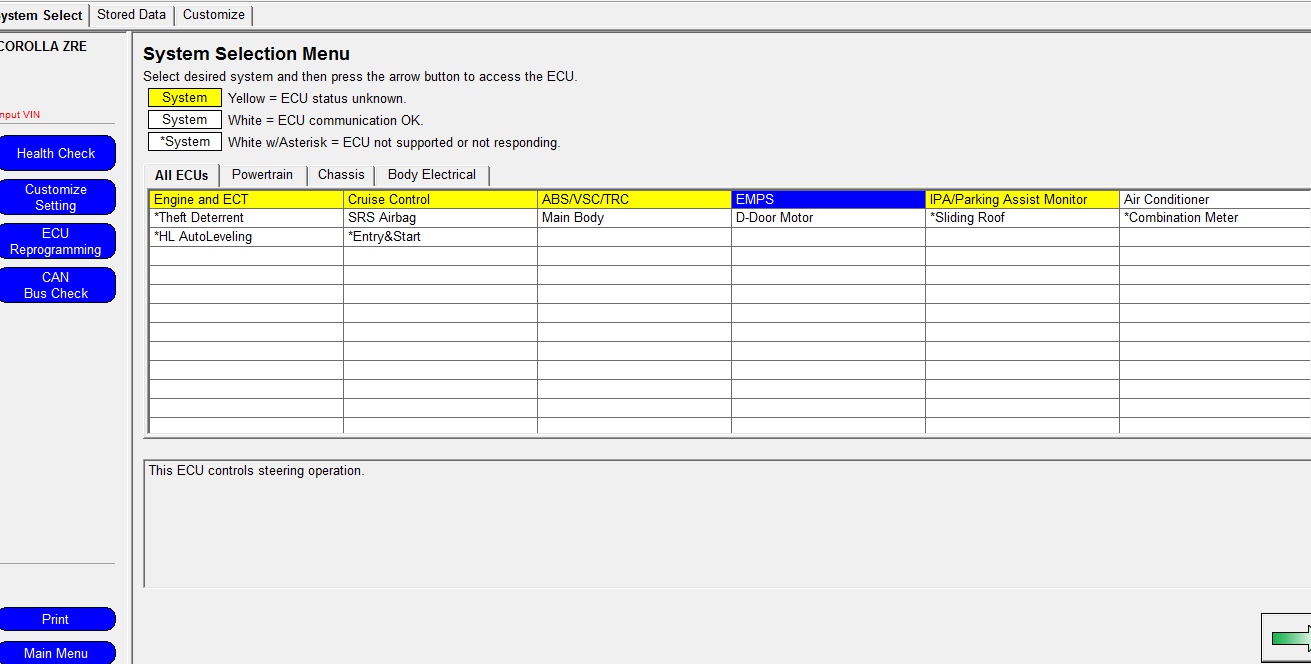
Task: Open the Customize top tab
Action: pos(214,15)
